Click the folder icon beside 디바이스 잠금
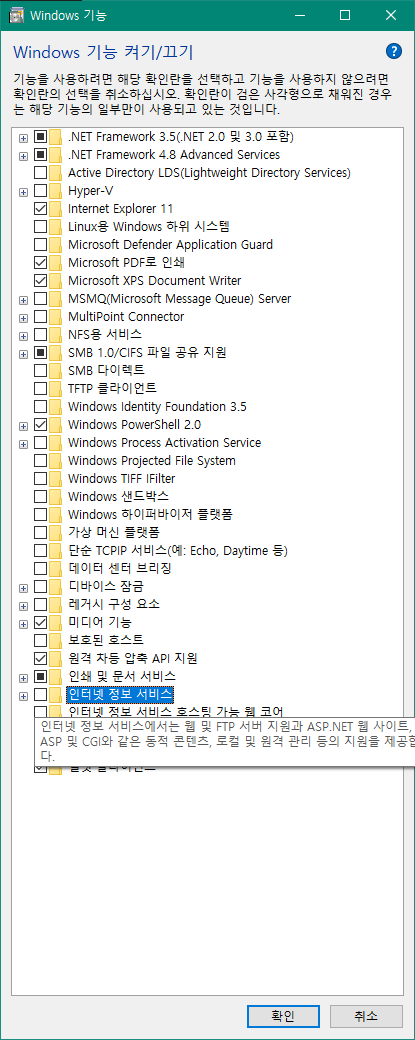 [56, 586]
